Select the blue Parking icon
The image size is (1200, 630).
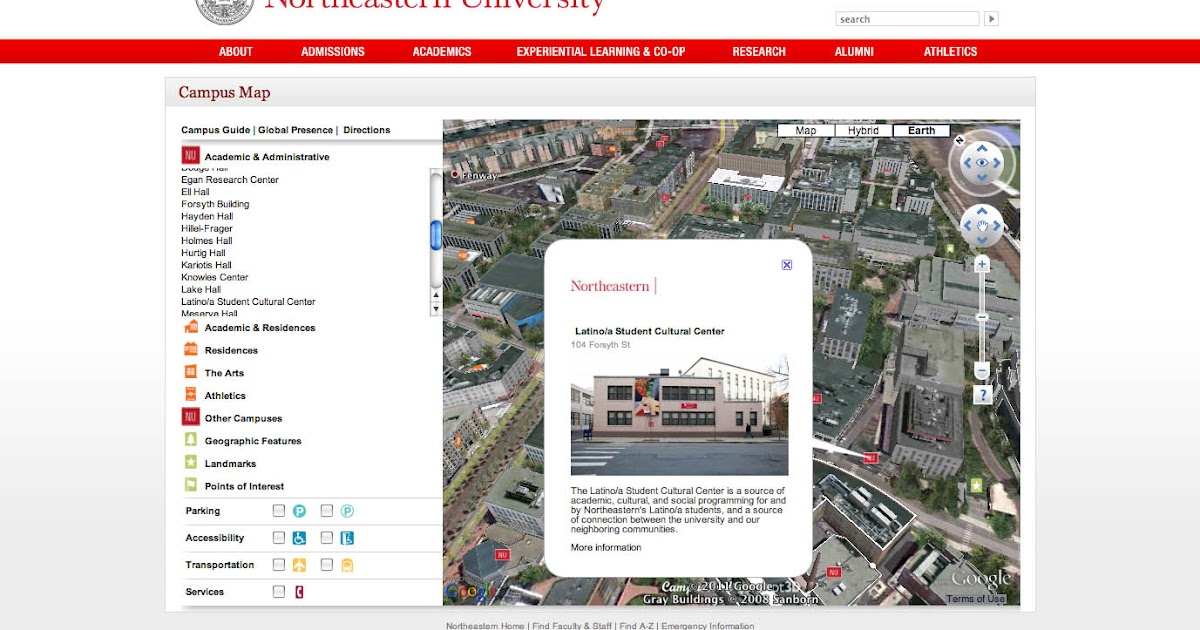(x=299, y=510)
